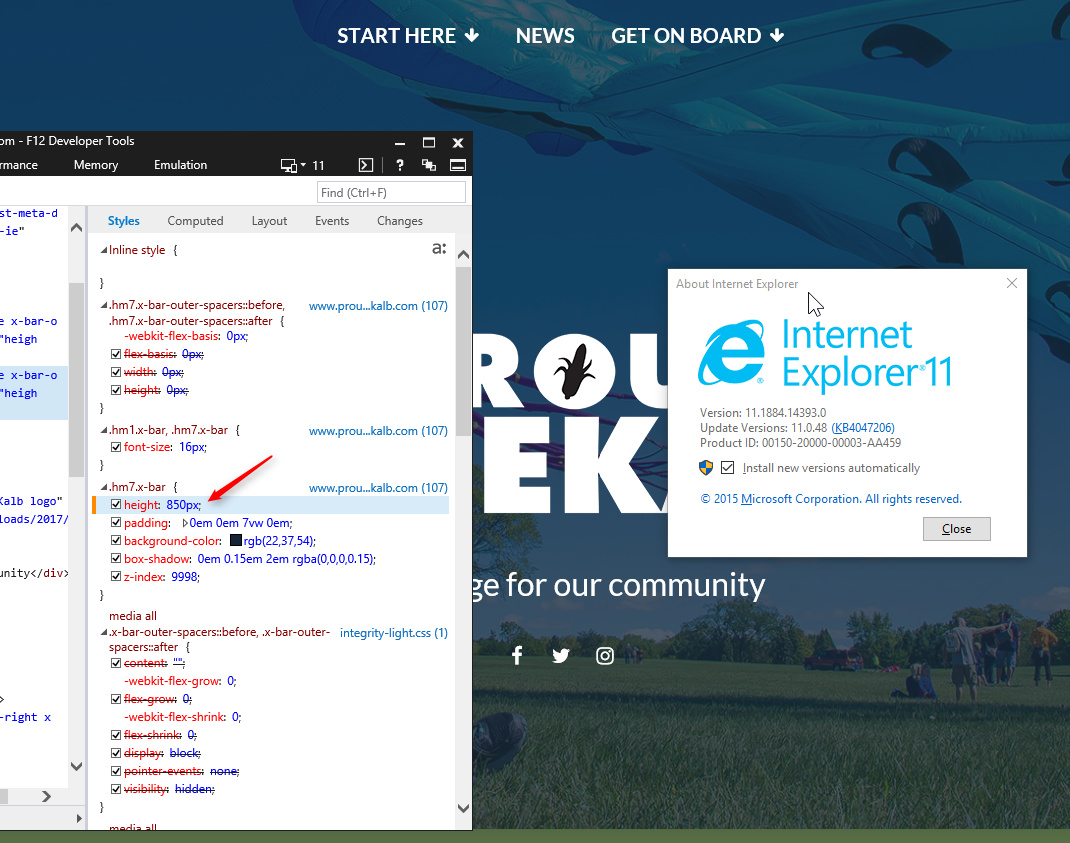This screenshot has width=1070, height=843.
Task: Open the Layout tab in Styles pane
Action: (x=269, y=220)
